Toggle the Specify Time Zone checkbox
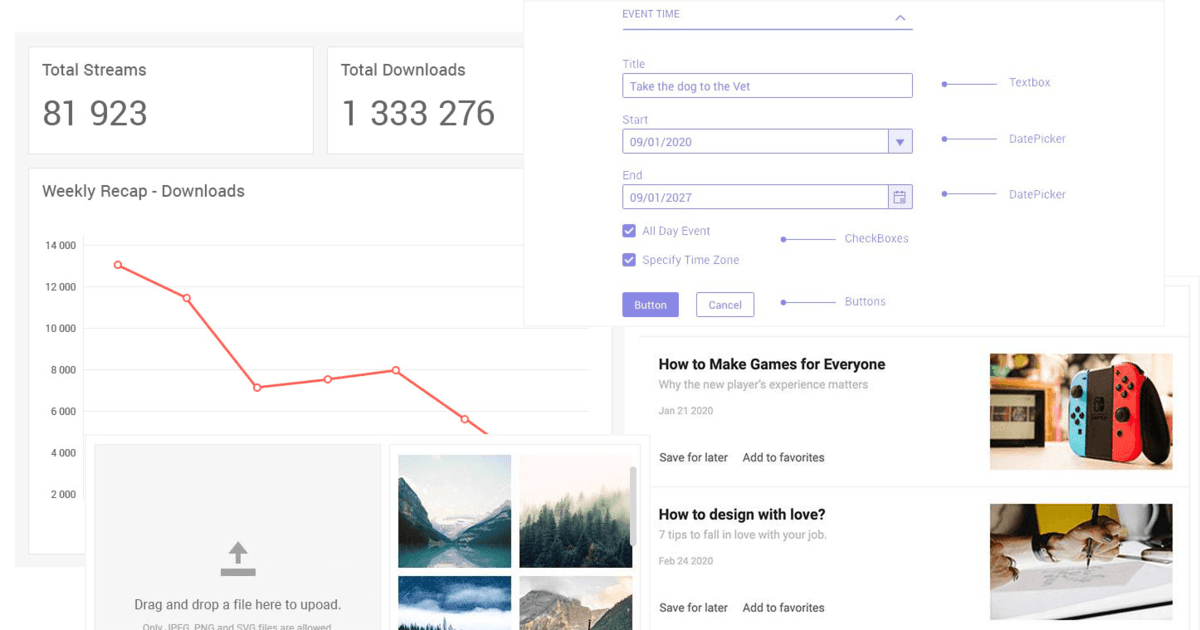 click(x=629, y=260)
